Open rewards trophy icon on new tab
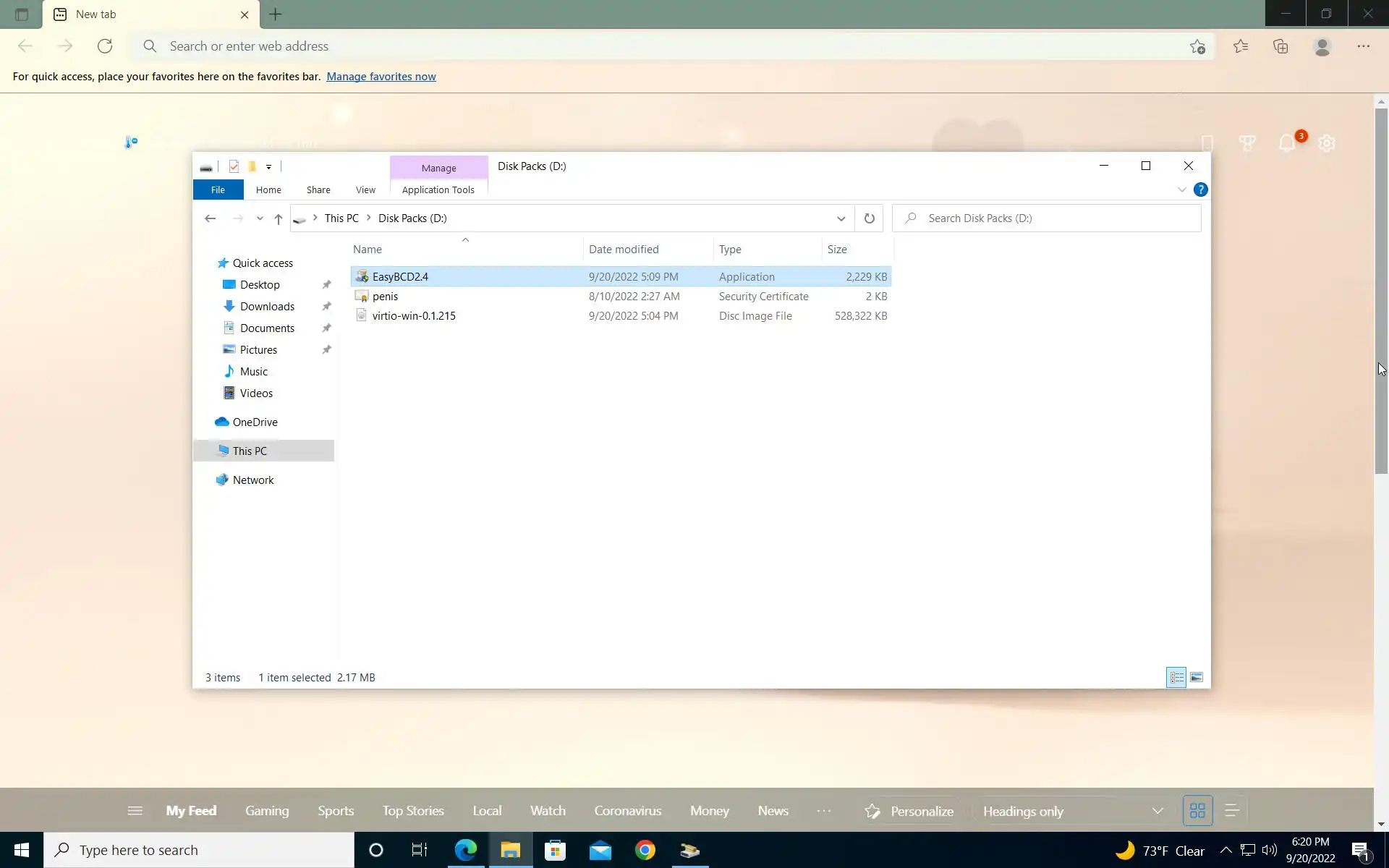The width and height of the screenshot is (1389, 868). [1247, 143]
